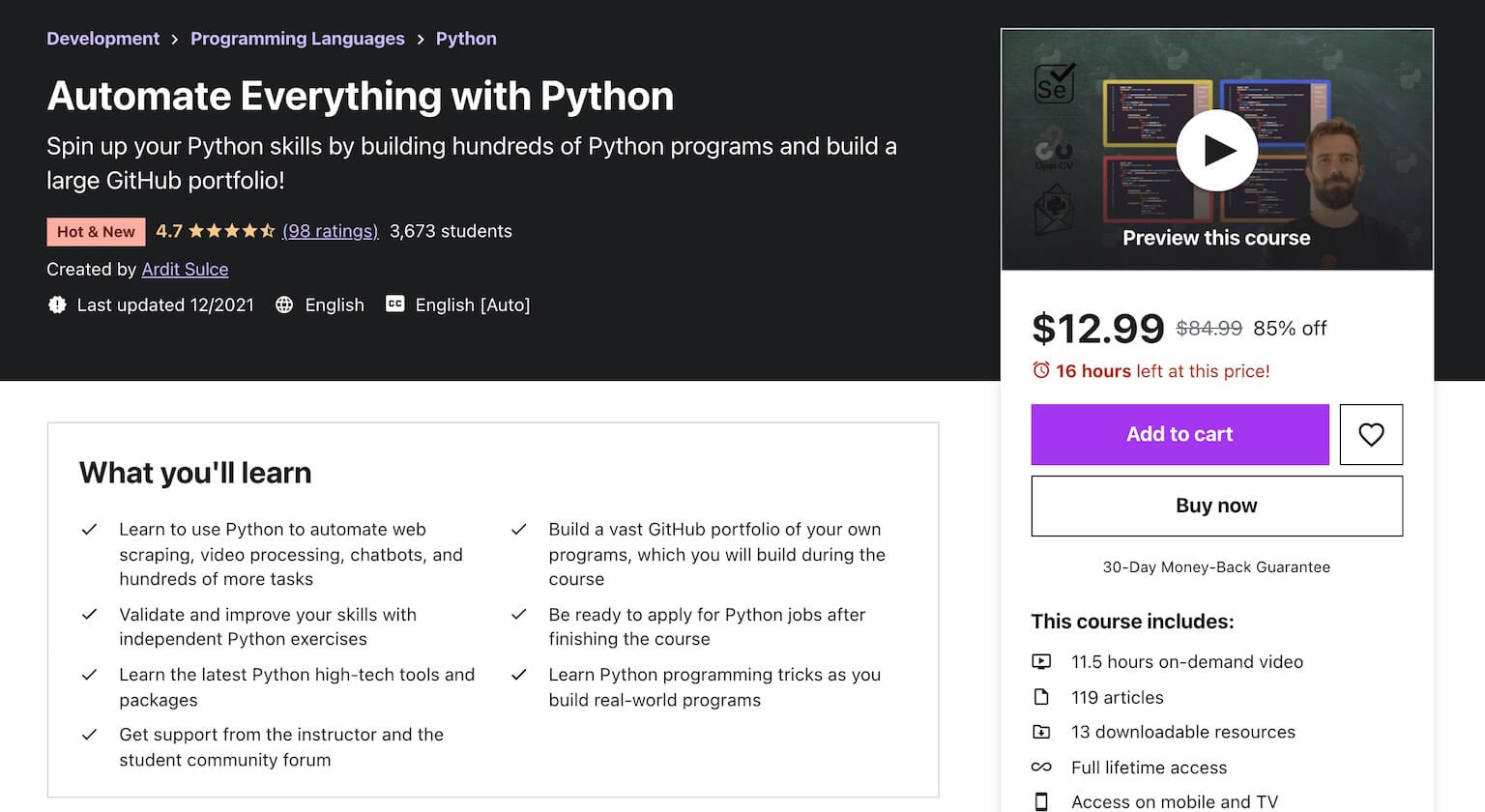This screenshot has height=812, width=1485.
Task: Click the crossed-out $84.99 price
Action: pos(1208,329)
